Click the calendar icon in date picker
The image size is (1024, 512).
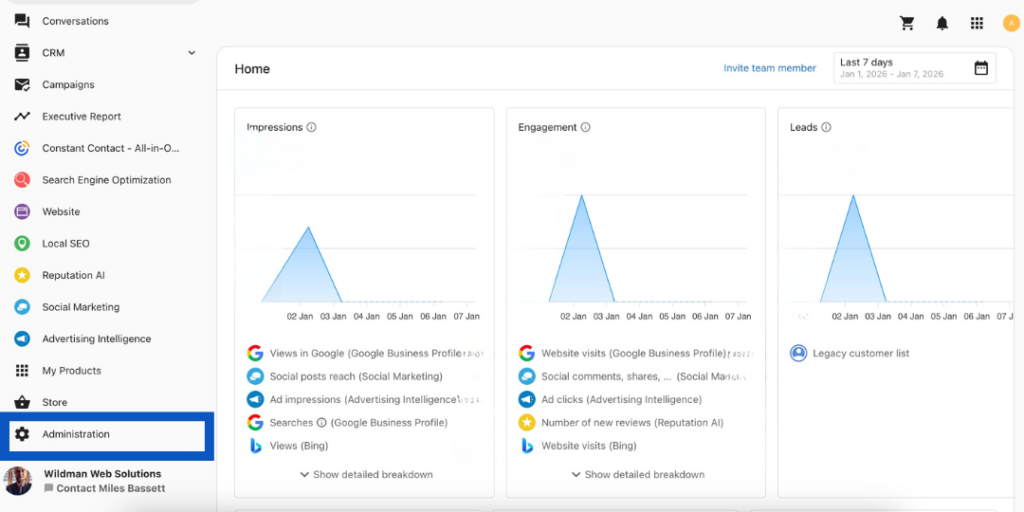981,68
